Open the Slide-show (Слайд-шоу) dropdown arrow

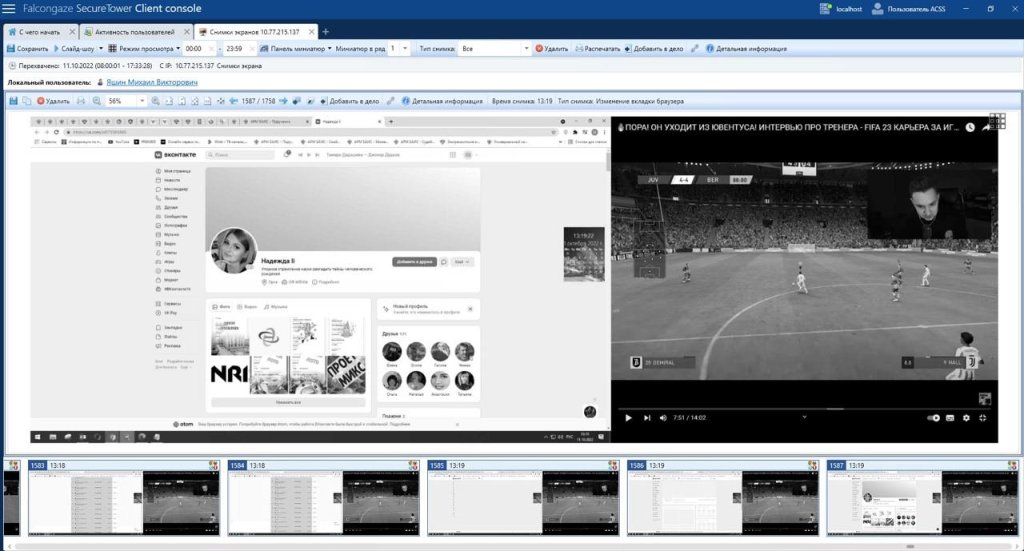[x=99, y=48]
